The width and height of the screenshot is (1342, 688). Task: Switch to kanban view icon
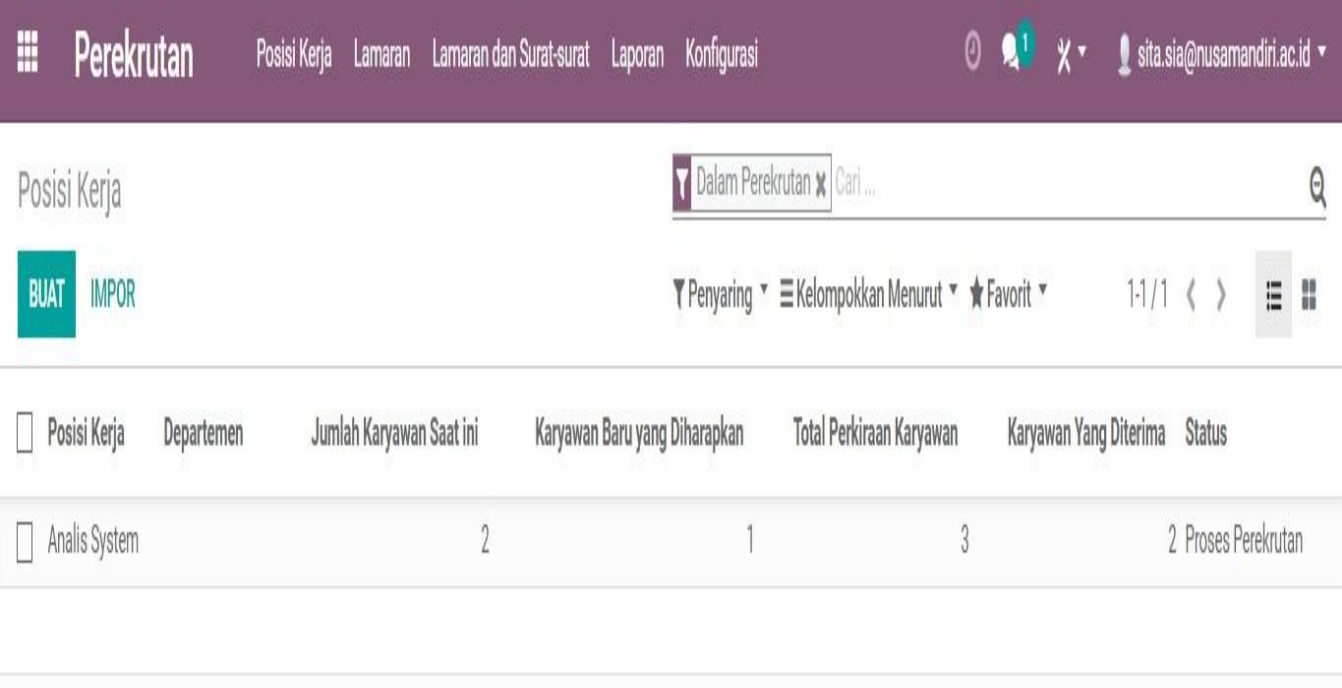(x=1309, y=295)
